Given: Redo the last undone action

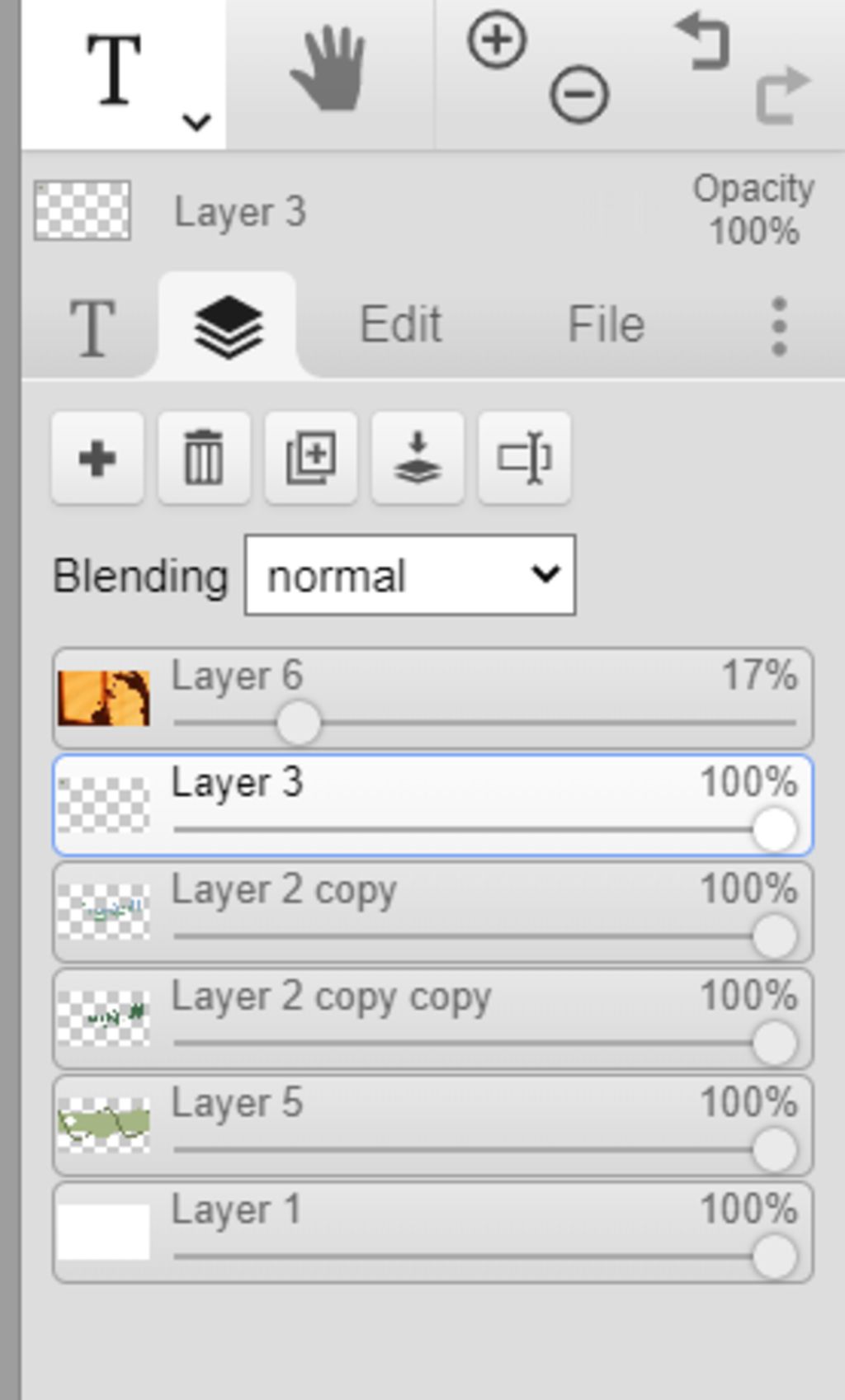Looking at the screenshot, I should point(783,95).
